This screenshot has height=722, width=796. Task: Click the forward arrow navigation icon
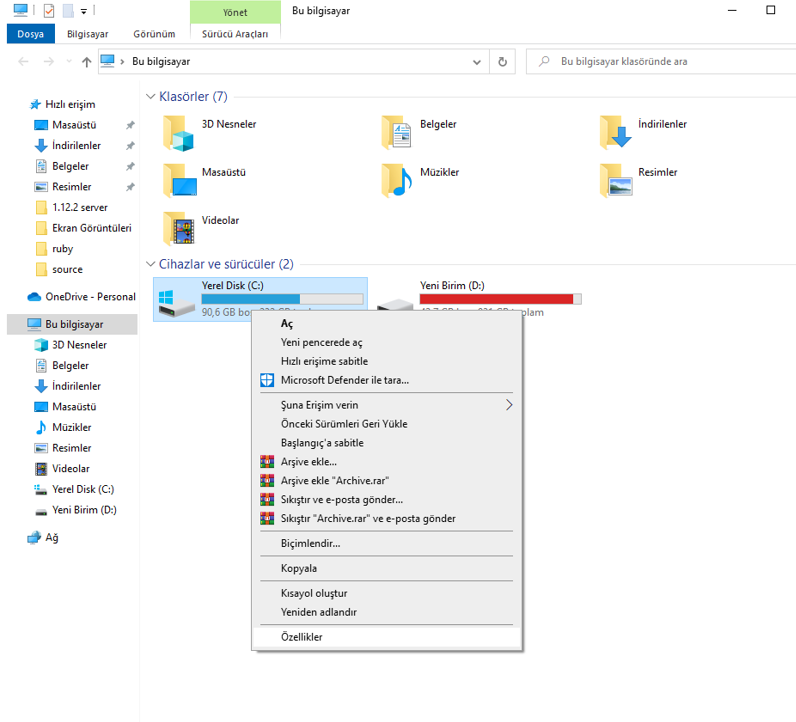point(49,61)
